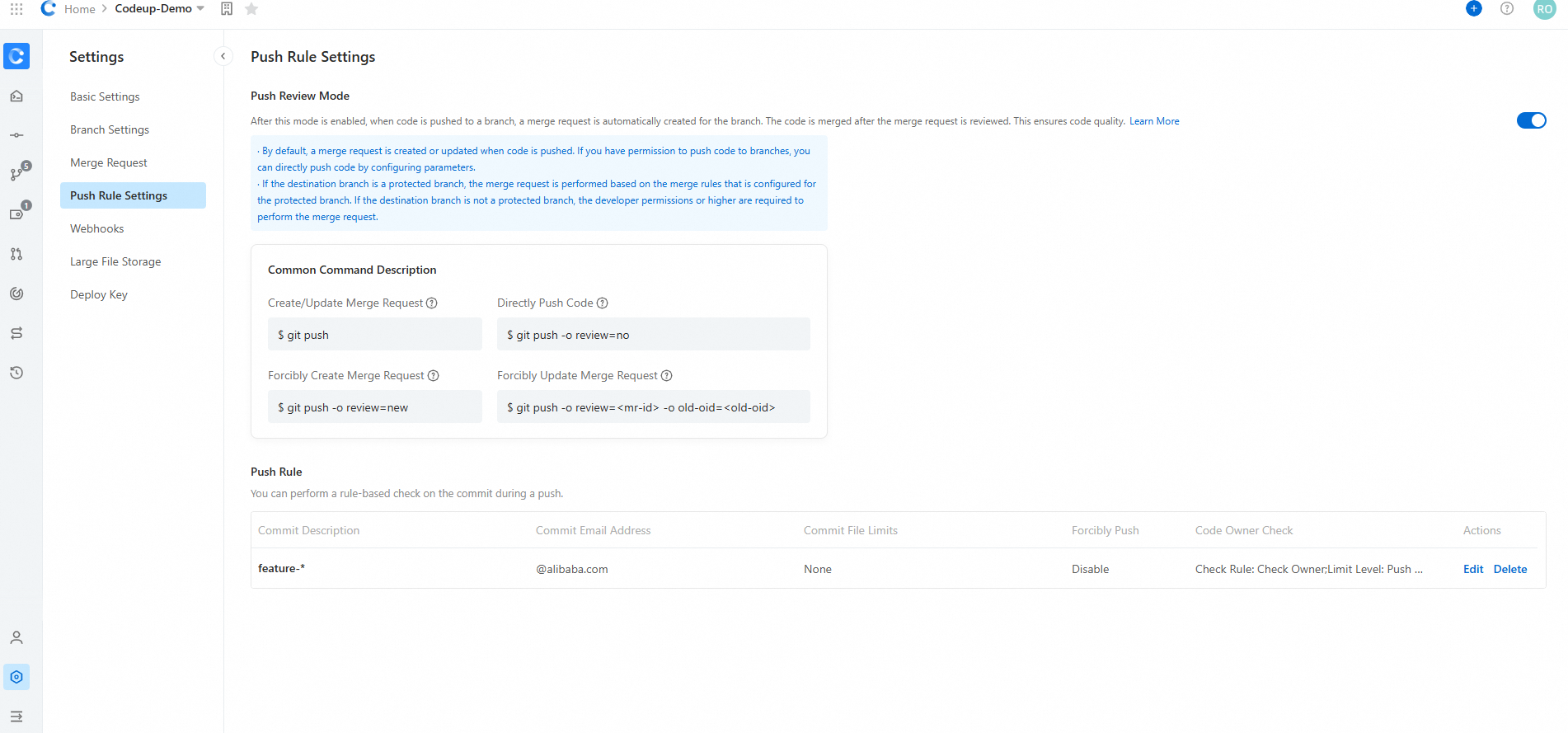Open the merge requests sidebar icon
This screenshot has height=733, width=1568.
pos(16,254)
